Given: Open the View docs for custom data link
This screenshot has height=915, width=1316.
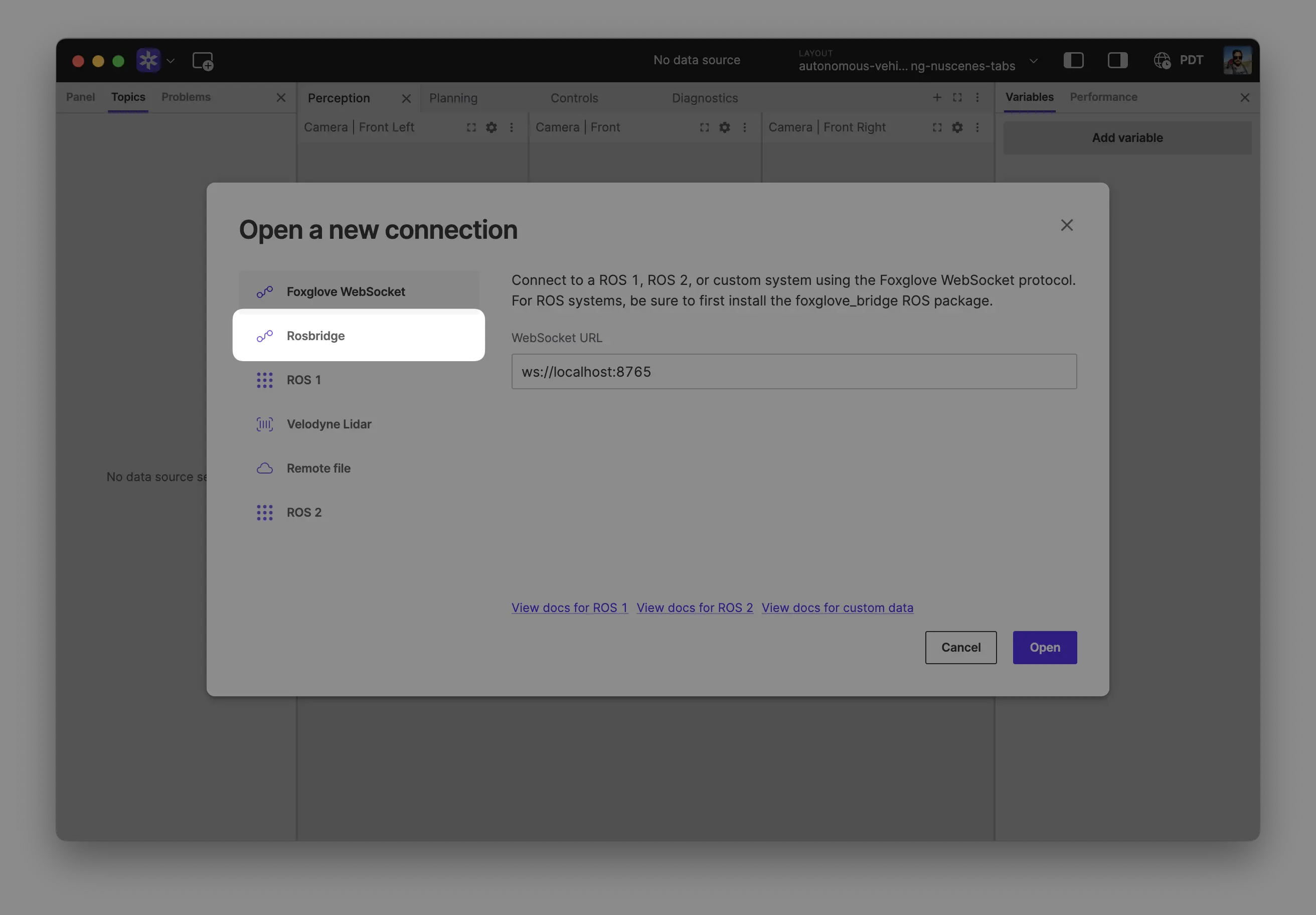Looking at the screenshot, I should point(838,607).
